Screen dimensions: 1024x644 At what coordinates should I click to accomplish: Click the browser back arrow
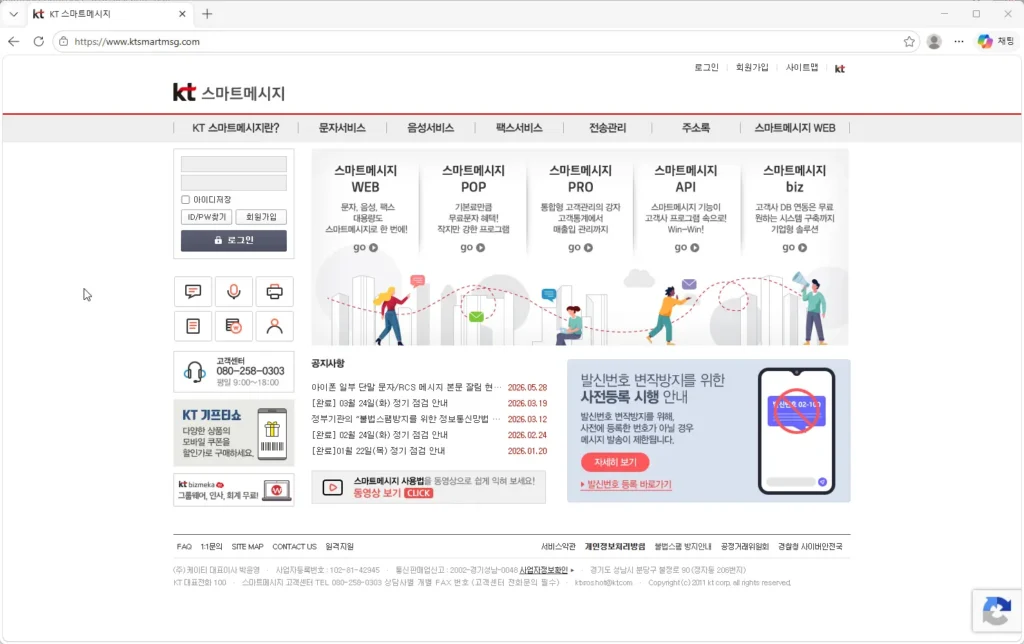click(14, 41)
